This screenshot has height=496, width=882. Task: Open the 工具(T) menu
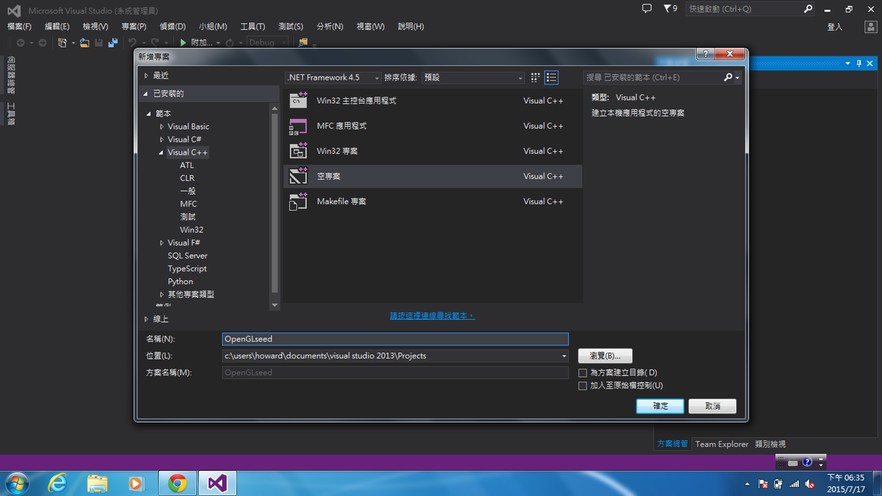point(253,26)
